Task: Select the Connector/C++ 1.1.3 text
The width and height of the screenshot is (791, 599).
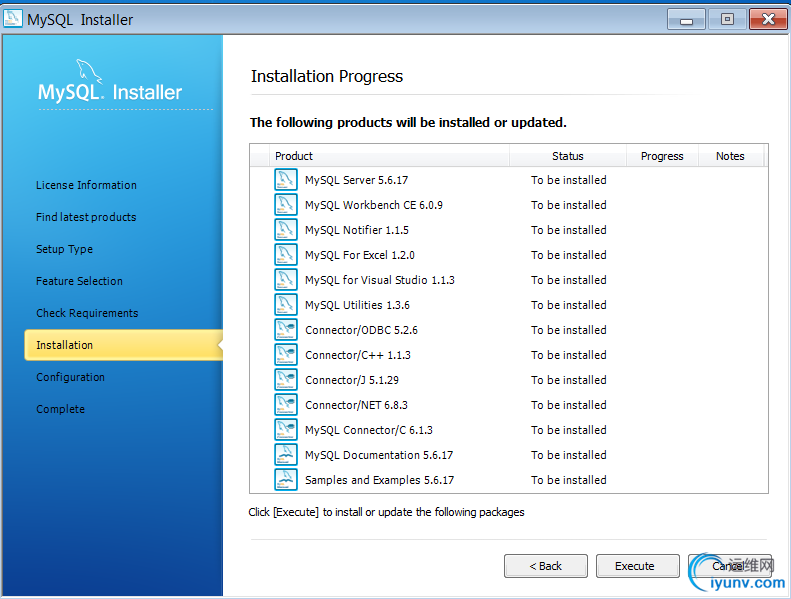Action: (x=358, y=355)
